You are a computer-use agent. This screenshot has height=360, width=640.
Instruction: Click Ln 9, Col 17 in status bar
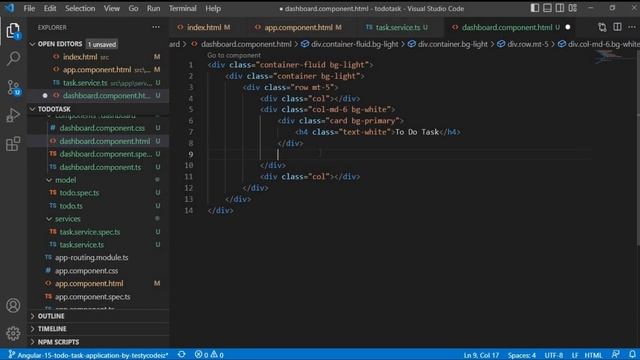[x=481, y=355]
